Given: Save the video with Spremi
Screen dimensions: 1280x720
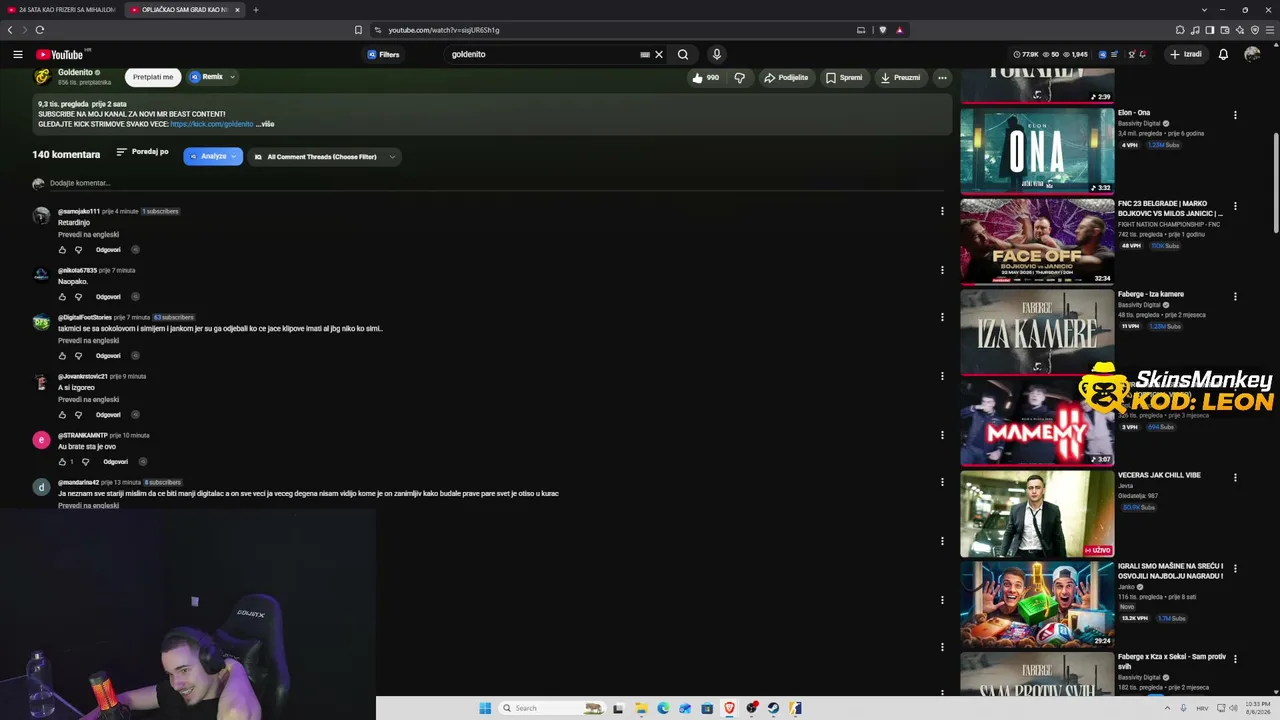Looking at the screenshot, I should click(844, 77).
